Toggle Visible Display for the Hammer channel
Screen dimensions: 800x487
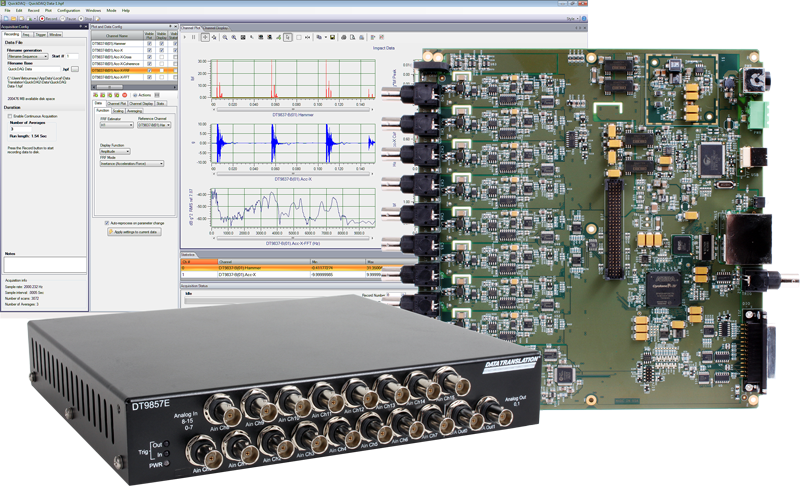pyautogui.click(x=162, y=44)
